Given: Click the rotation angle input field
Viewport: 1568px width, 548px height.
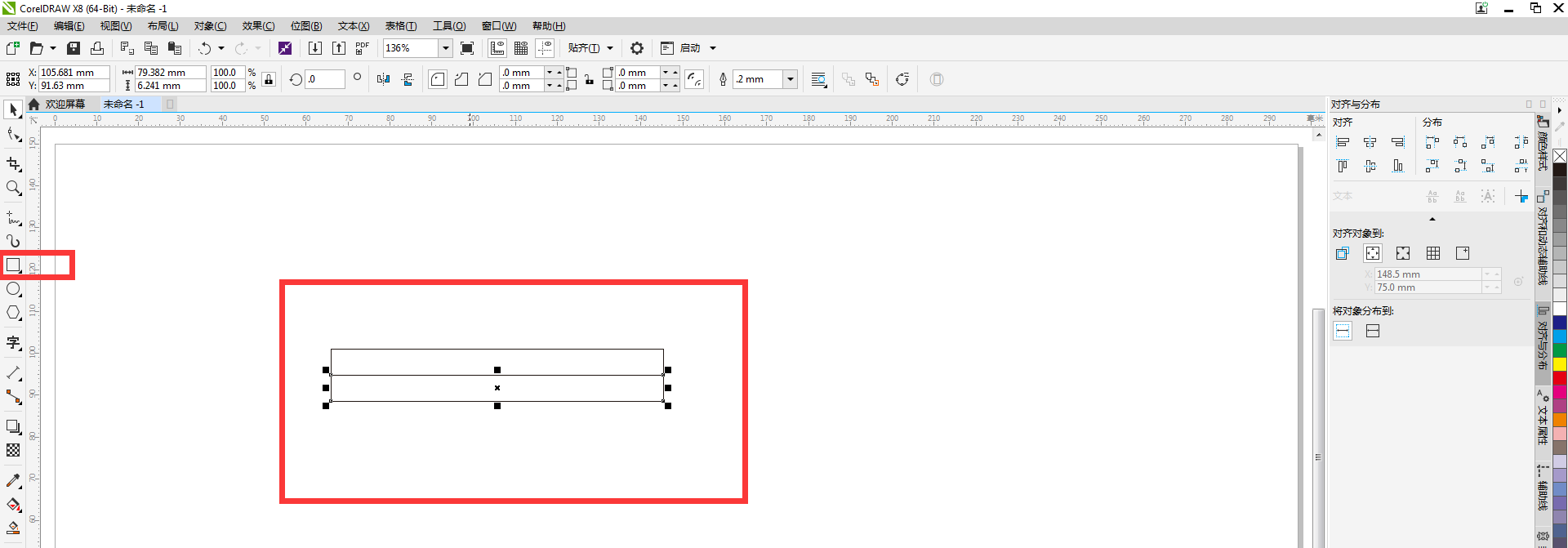Looking at the screenshot, I should click(x=325, y=79).
